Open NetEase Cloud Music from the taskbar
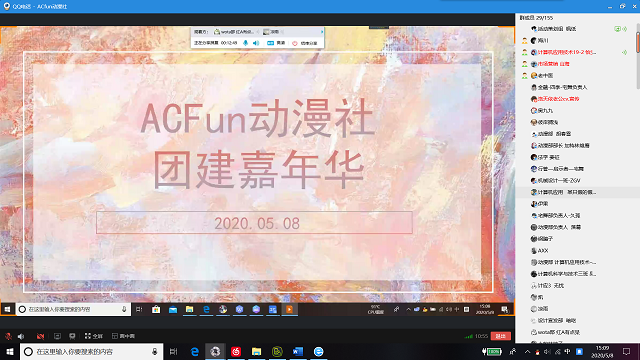This screenshot has width=640, height=360. (x=236, y=351)
